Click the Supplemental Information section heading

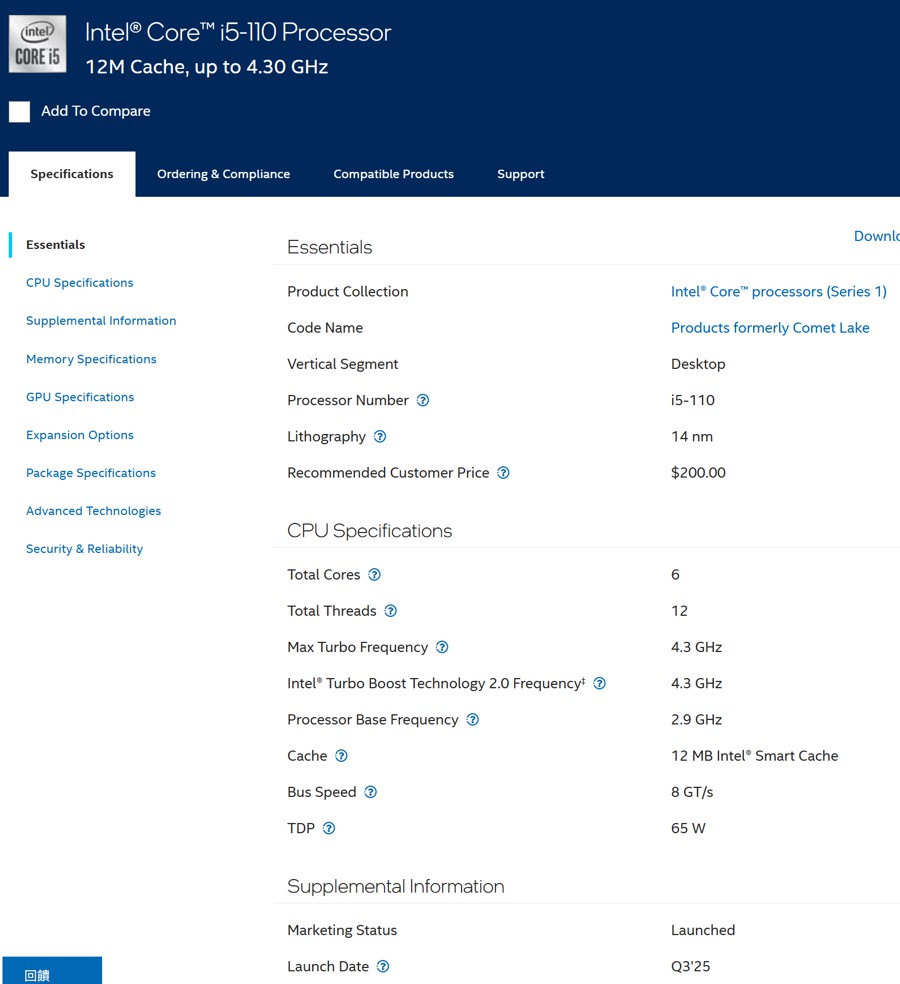[x=395, y=886]
